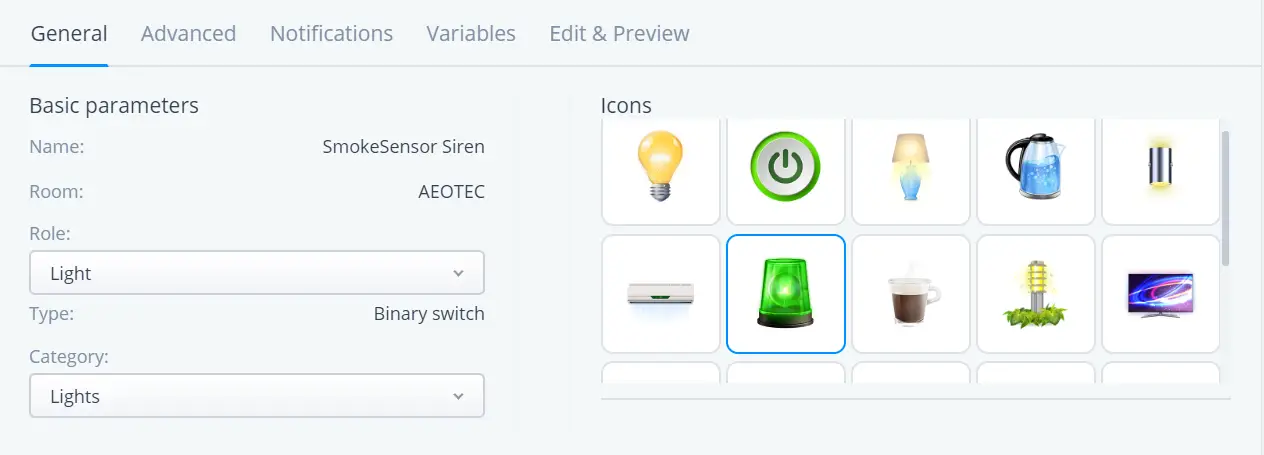The image size is (1264, 455).
Task: Open the Role dropdown showing Light
Action: 257,273
